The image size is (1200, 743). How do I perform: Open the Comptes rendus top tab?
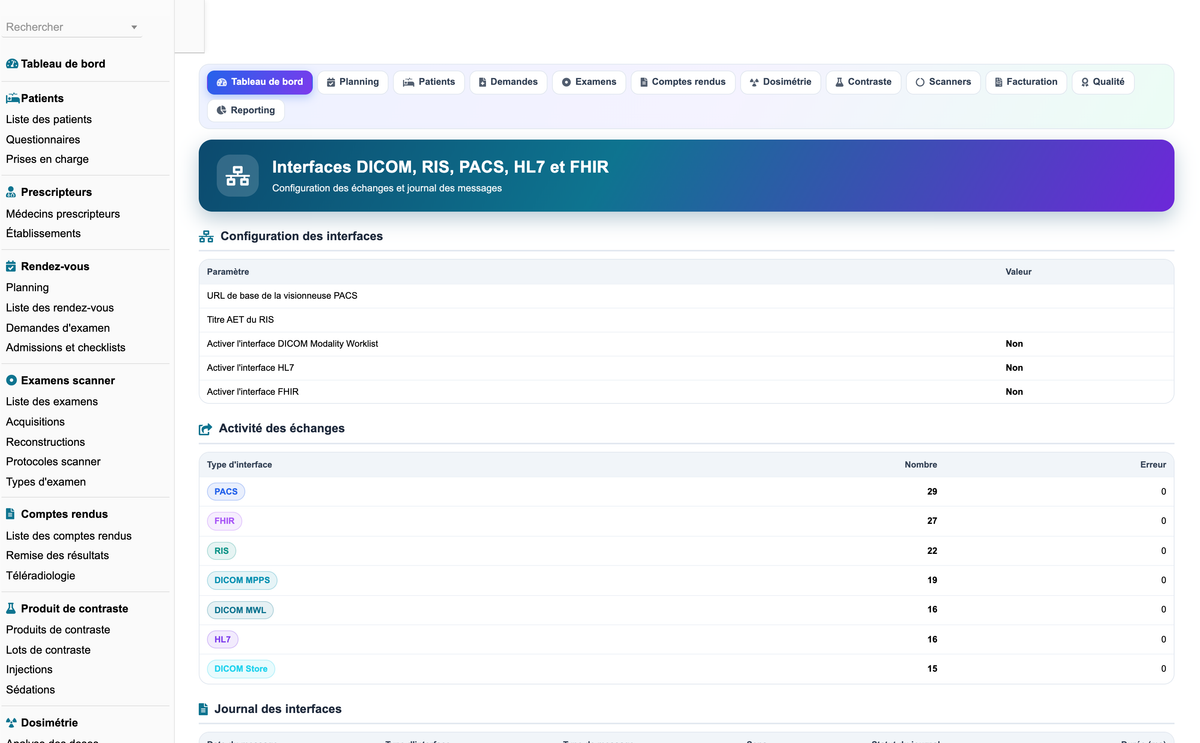(x=684, y=82)
